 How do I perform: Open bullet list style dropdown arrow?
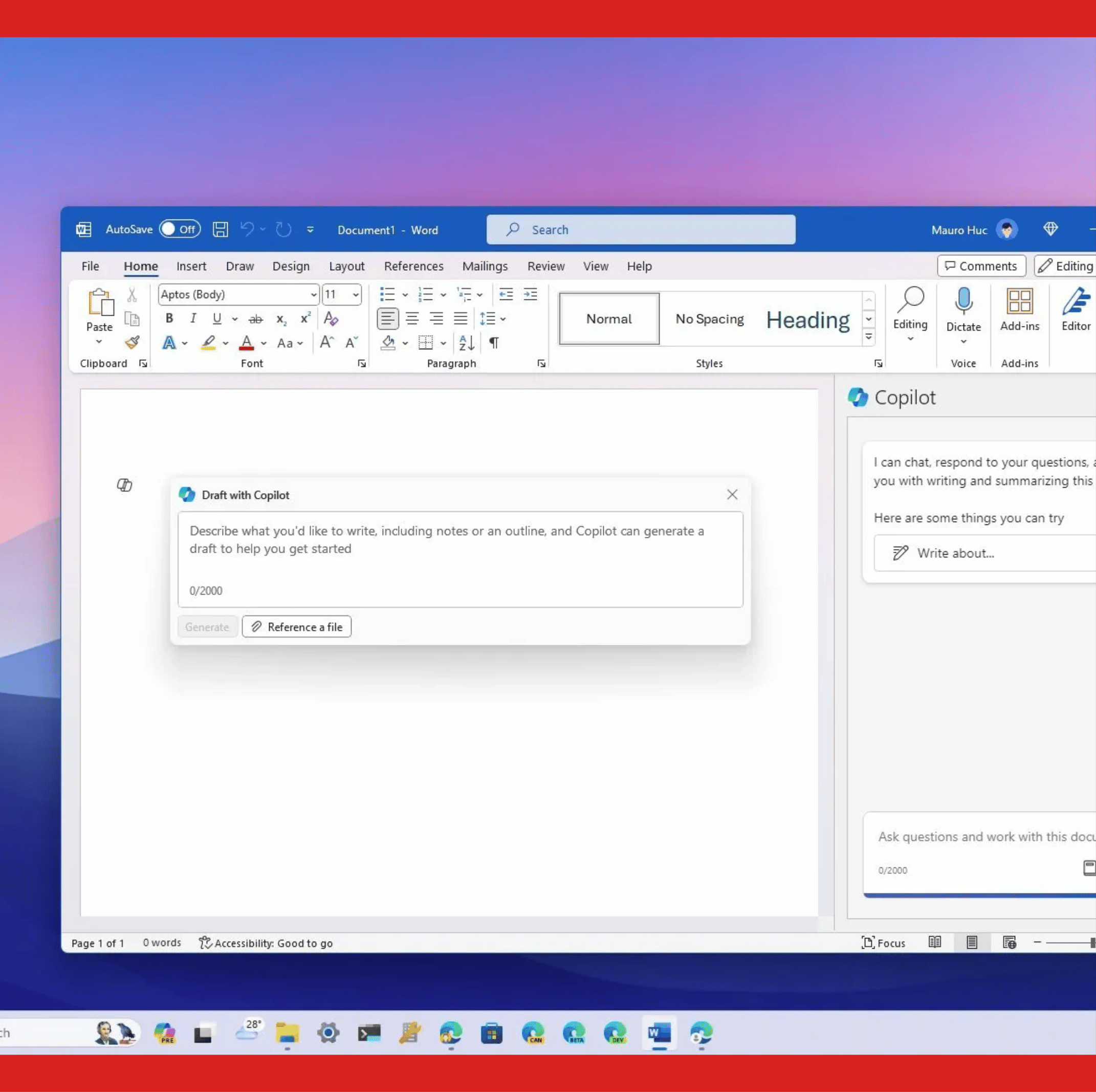[x=405, y=295]
